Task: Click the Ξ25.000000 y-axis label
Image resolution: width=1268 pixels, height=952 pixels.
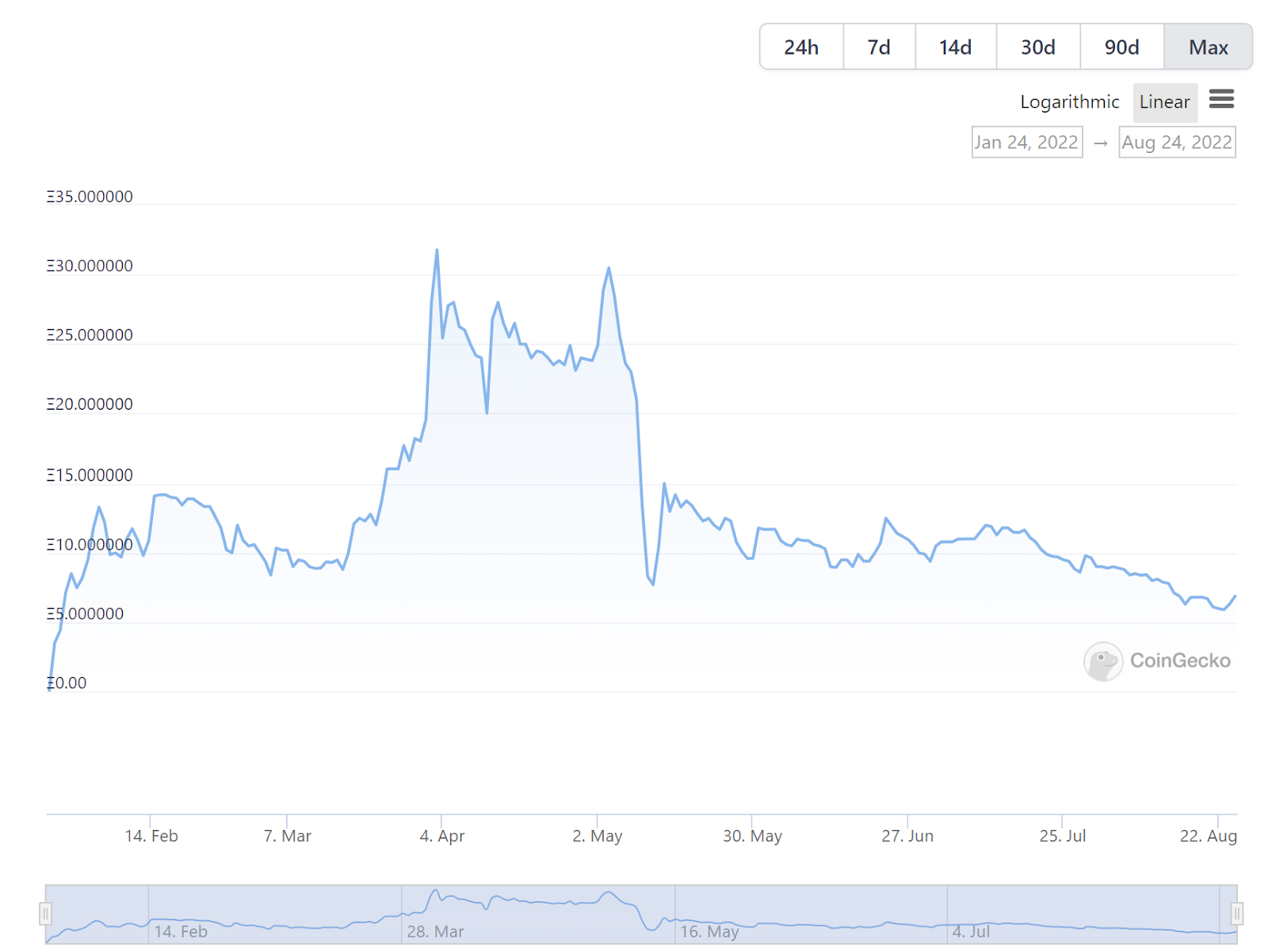Action: pos(90,335)
